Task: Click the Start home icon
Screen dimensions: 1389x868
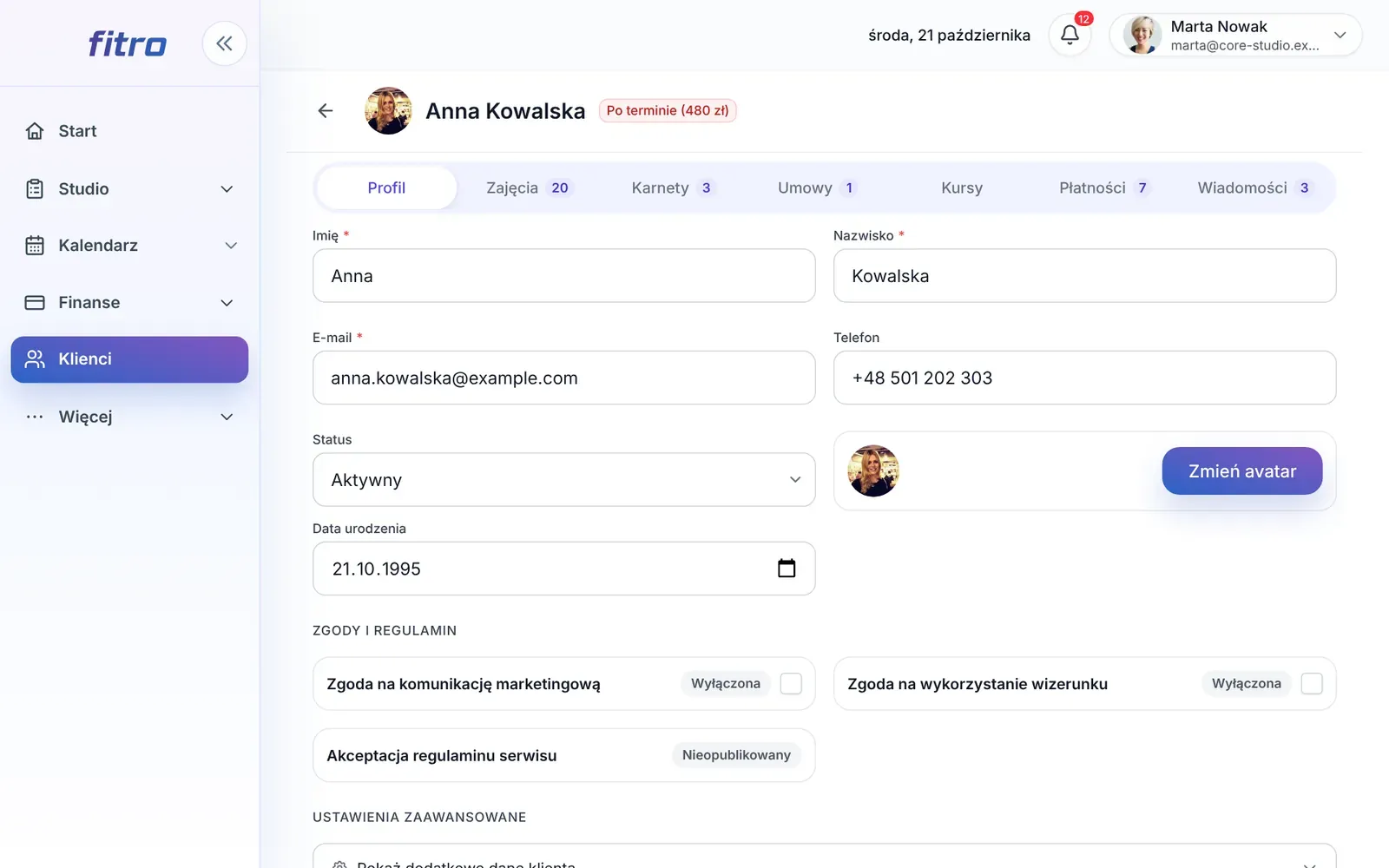Action: 35,131
